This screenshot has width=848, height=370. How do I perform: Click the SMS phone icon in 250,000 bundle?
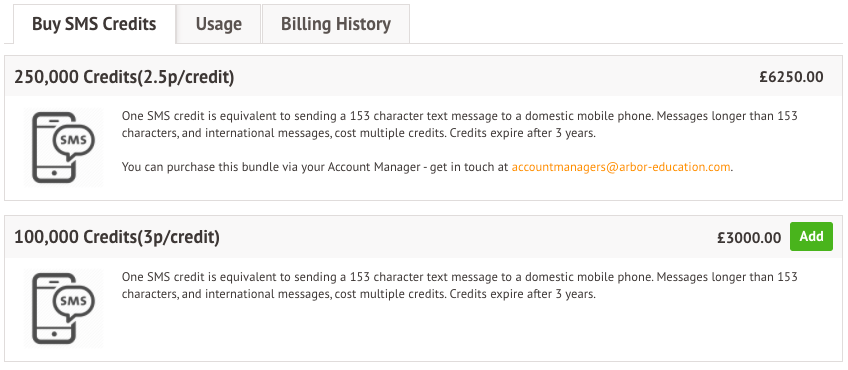tap(63, 147)
